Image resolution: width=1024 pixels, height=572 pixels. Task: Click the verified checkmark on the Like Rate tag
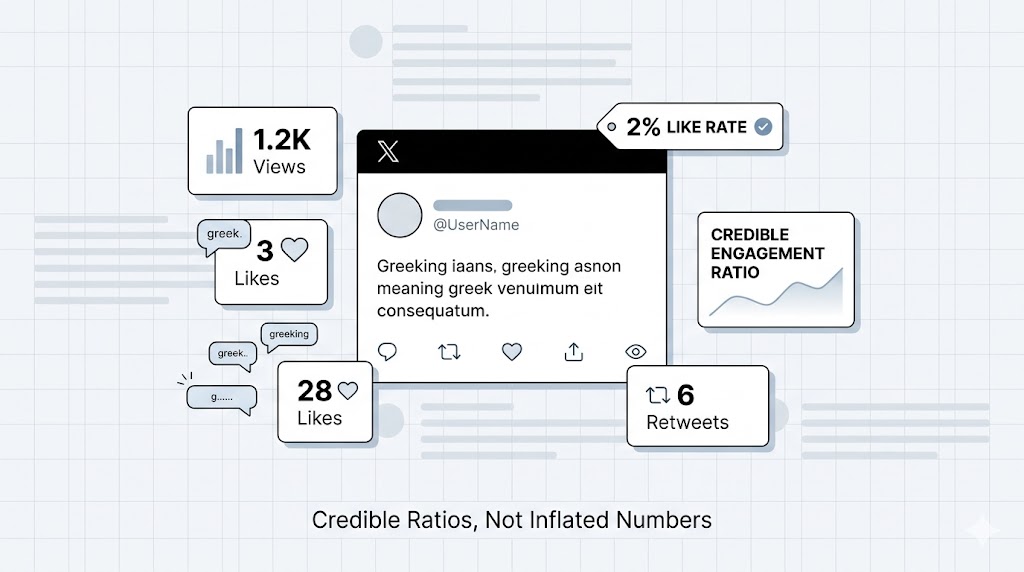pyautogui.click(x=763, y=127)
